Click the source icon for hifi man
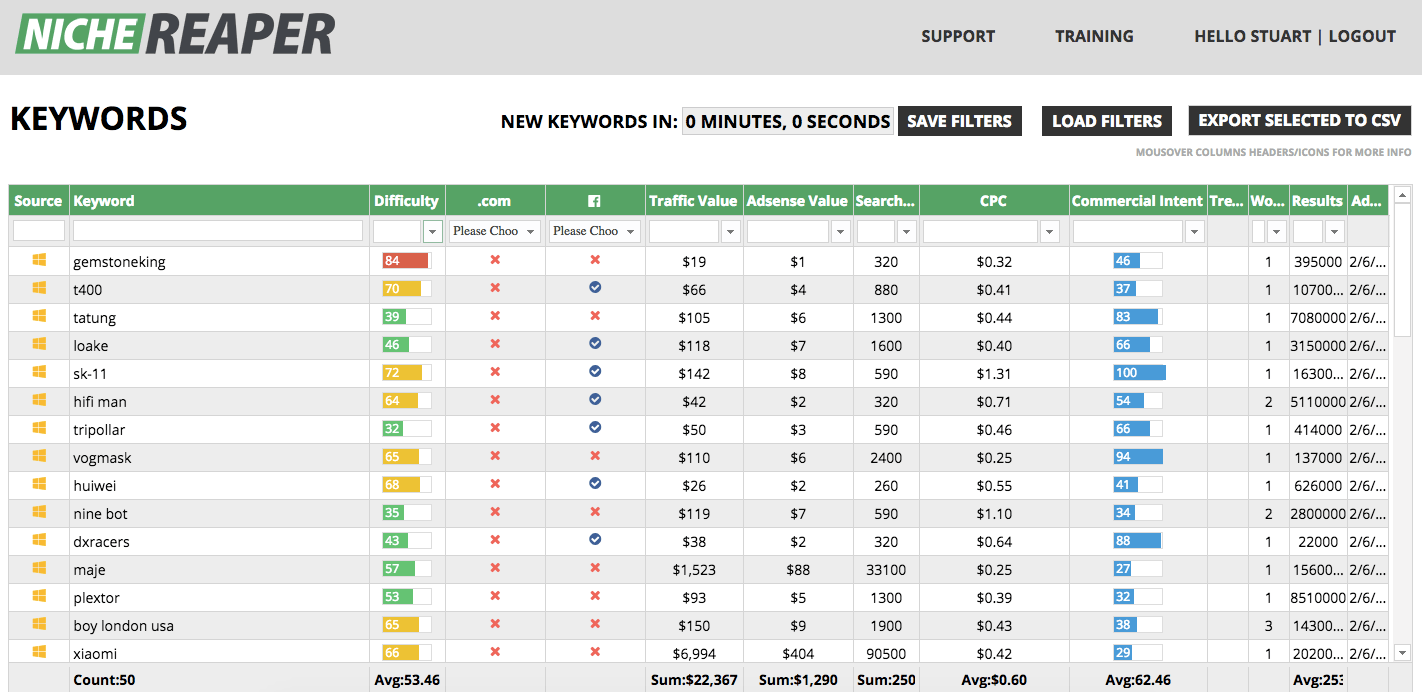This screenshot has height=692, width=1422. pos(39,400)
